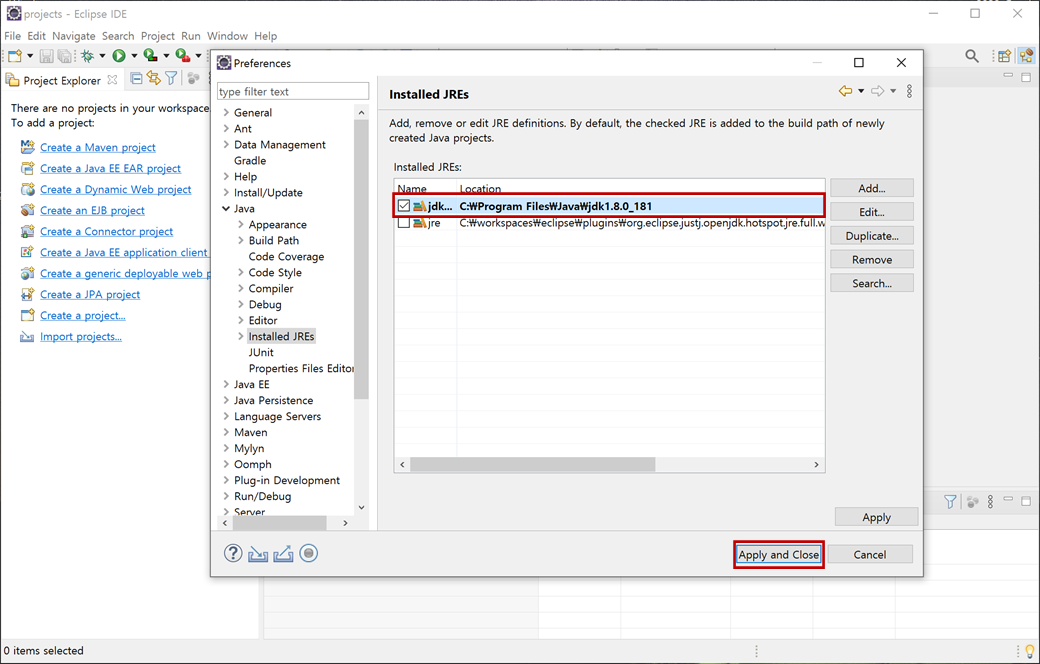This screenshot has height=664, width=1040.
Task: Click the preferences tree vertical scrollbar
Action: coord(361,259)
